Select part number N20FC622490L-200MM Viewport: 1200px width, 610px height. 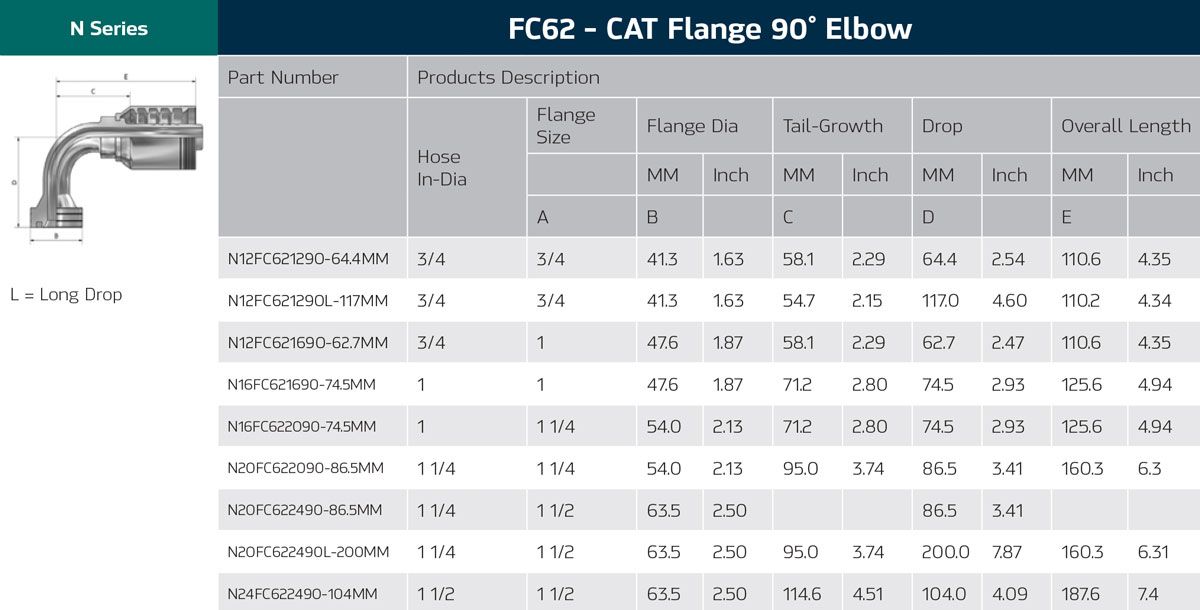[308, 552]
